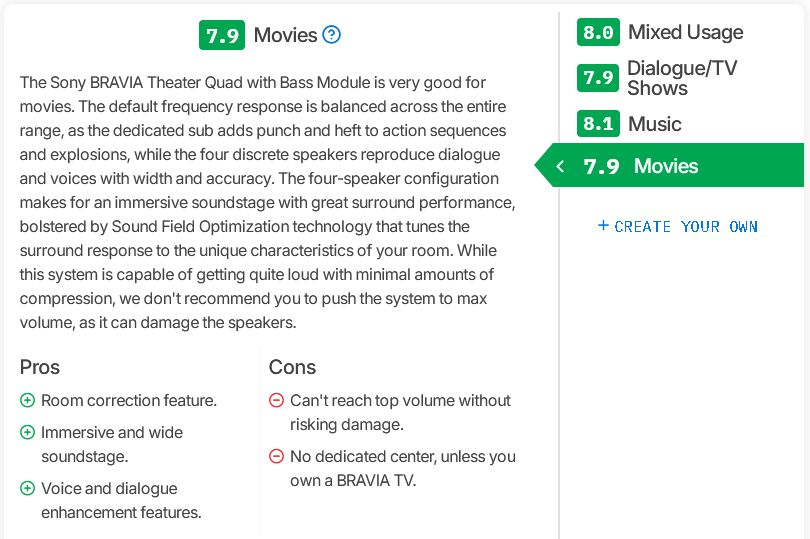Image resolution: width=810 pixels, height=539 pixels.
Task: Click the 8.1 Music score badge
Action: pyautogui.click(x=598, y=124)
